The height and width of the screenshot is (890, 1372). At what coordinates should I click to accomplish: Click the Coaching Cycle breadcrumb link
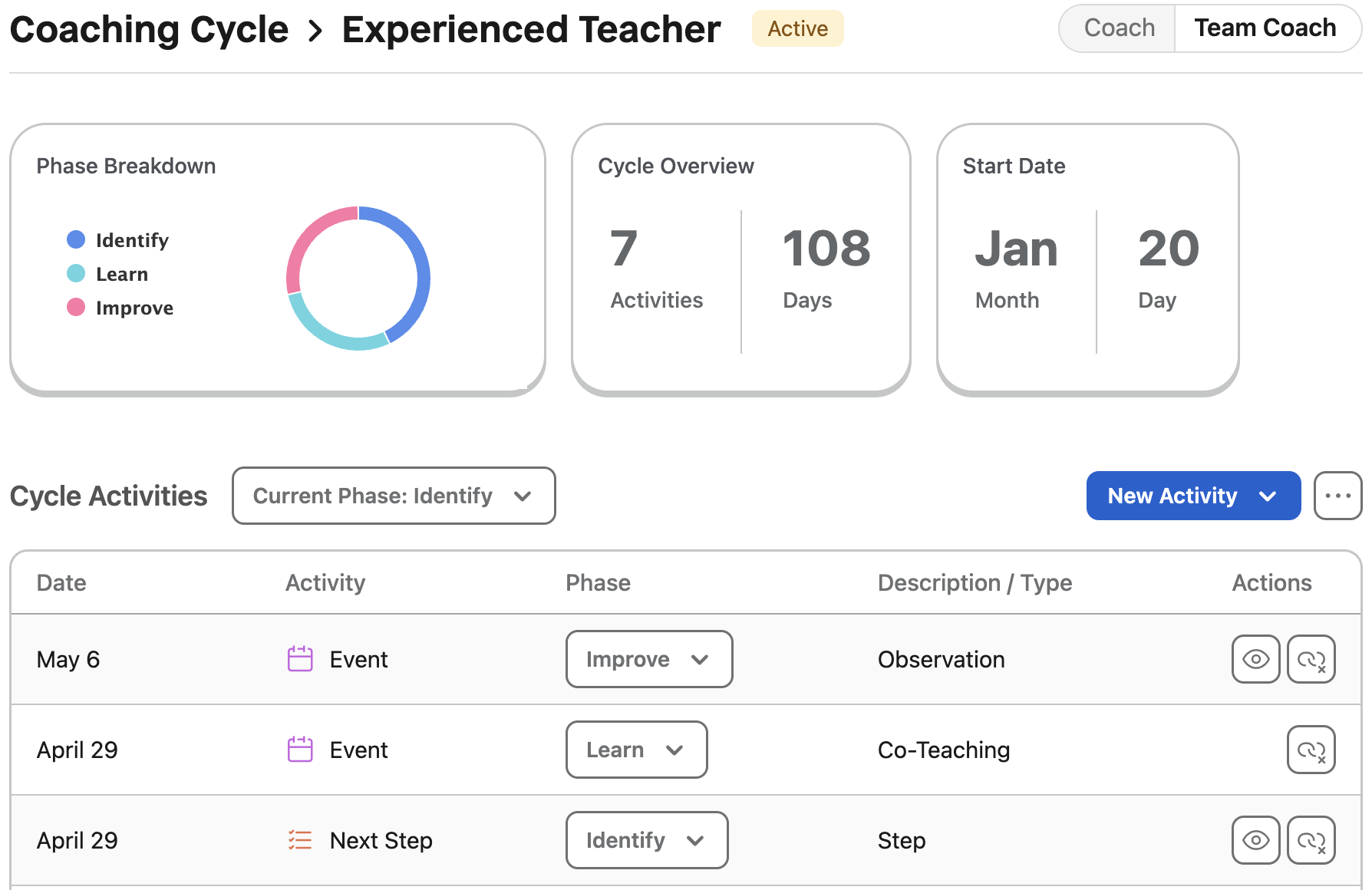(149, 30)
